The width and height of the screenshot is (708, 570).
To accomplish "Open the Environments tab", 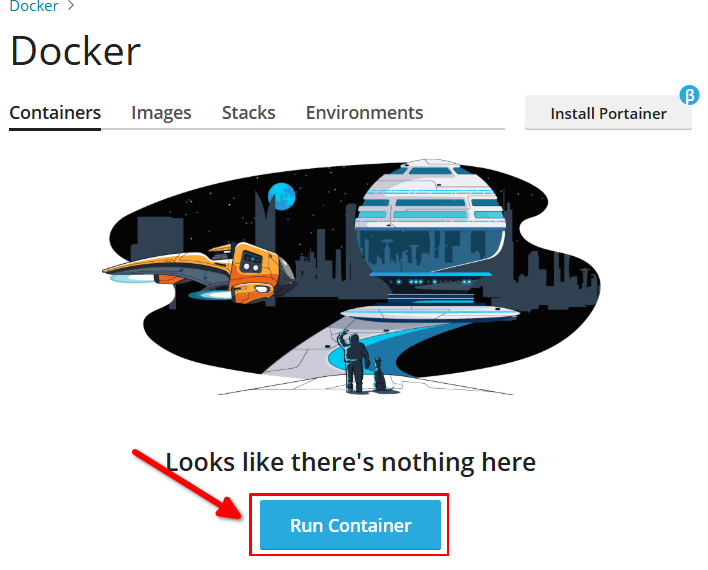I will [364, 112].
